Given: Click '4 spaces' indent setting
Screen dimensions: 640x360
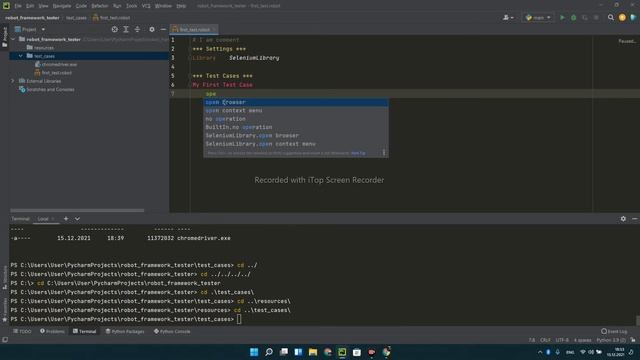Looking at the screenshot, I should click(582, 340).
